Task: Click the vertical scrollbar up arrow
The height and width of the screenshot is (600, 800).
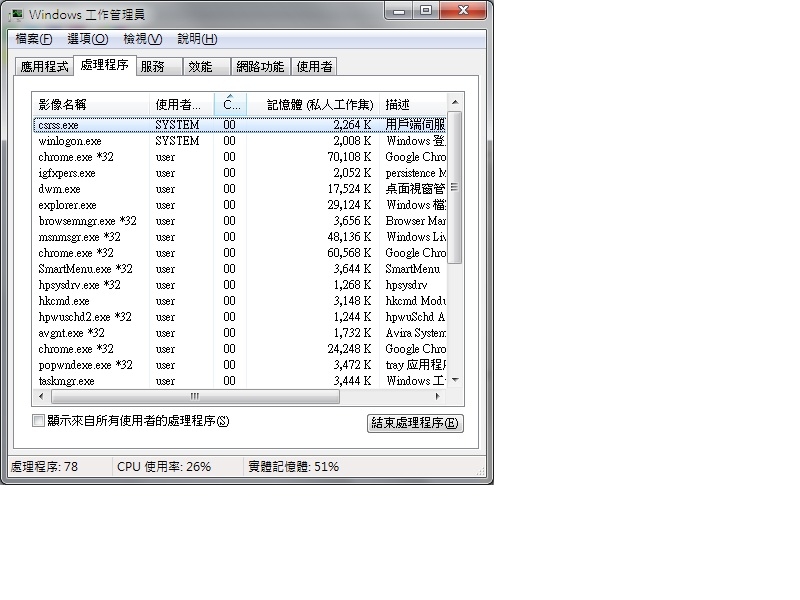Action: 455,103
